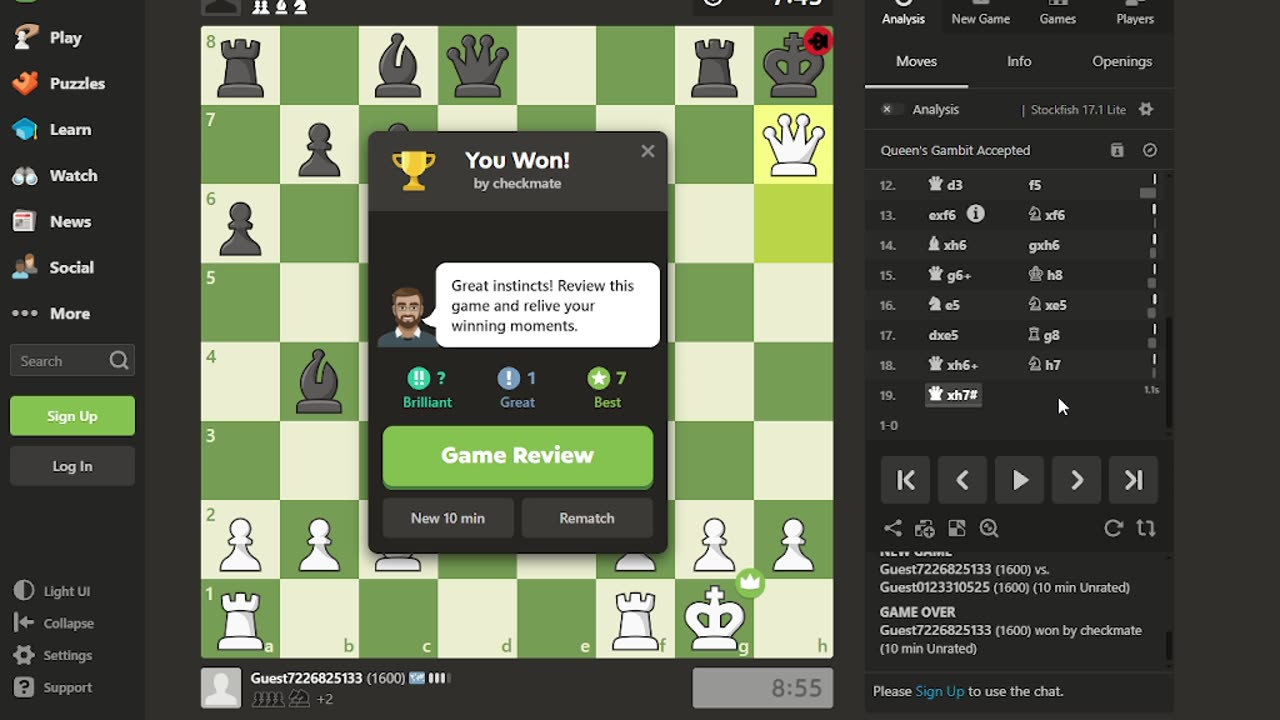The image size is (1280, 720).
Task: Click the trophy icon in dialog
Action: (413, 170)
